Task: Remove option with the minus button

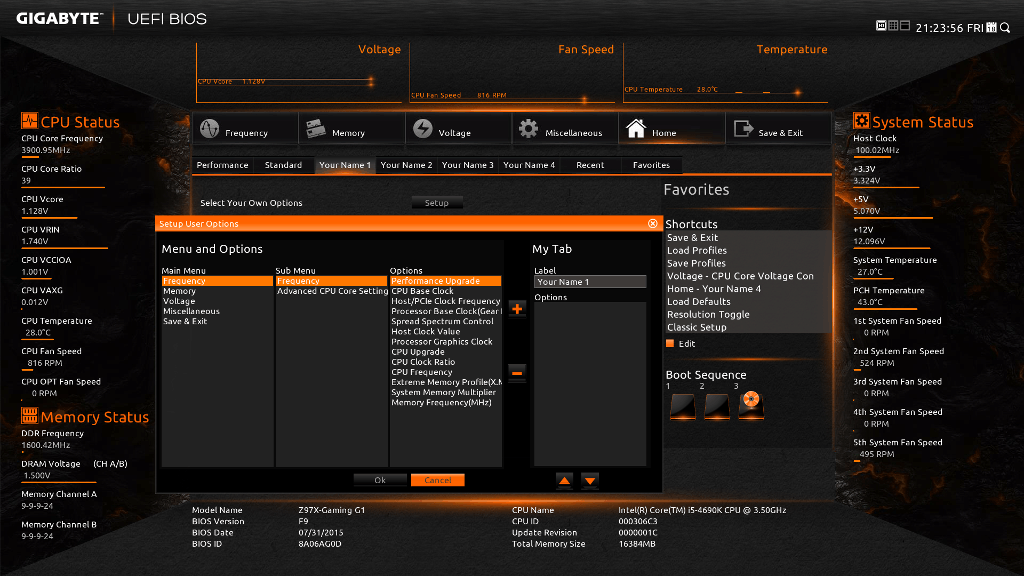Action: [517, 373]
